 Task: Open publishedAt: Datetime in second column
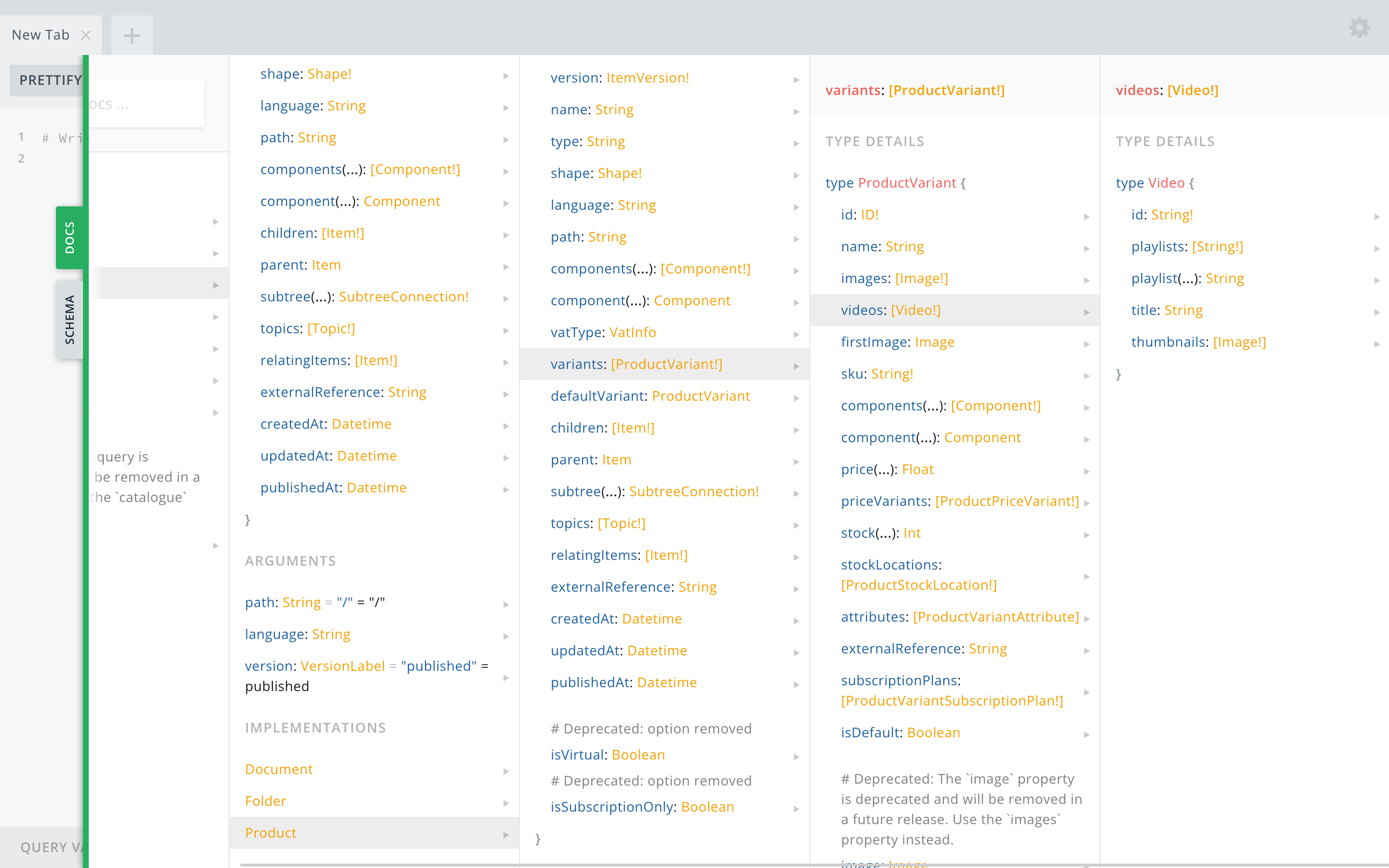point(374,488)
